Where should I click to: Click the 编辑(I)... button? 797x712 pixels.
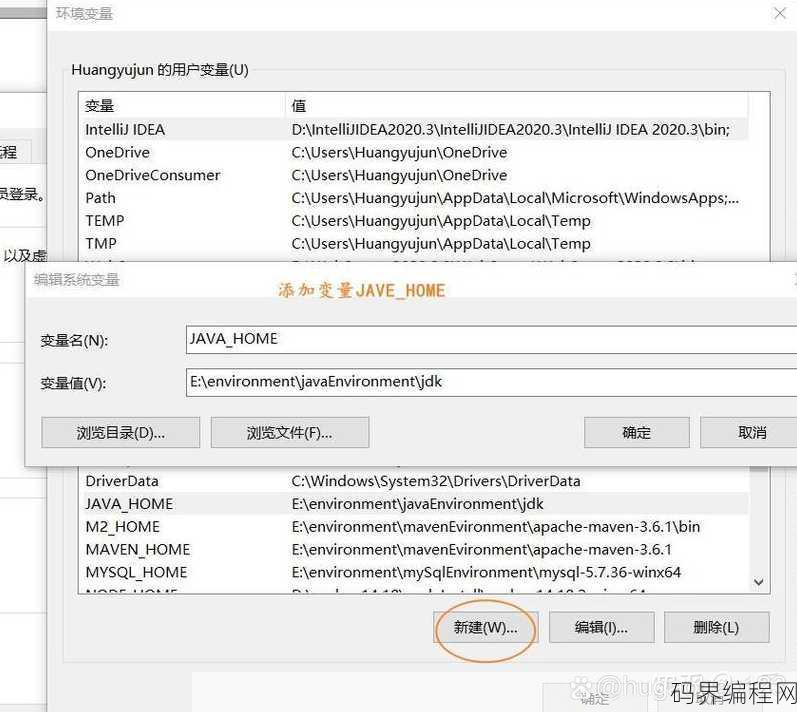[601, 628]
